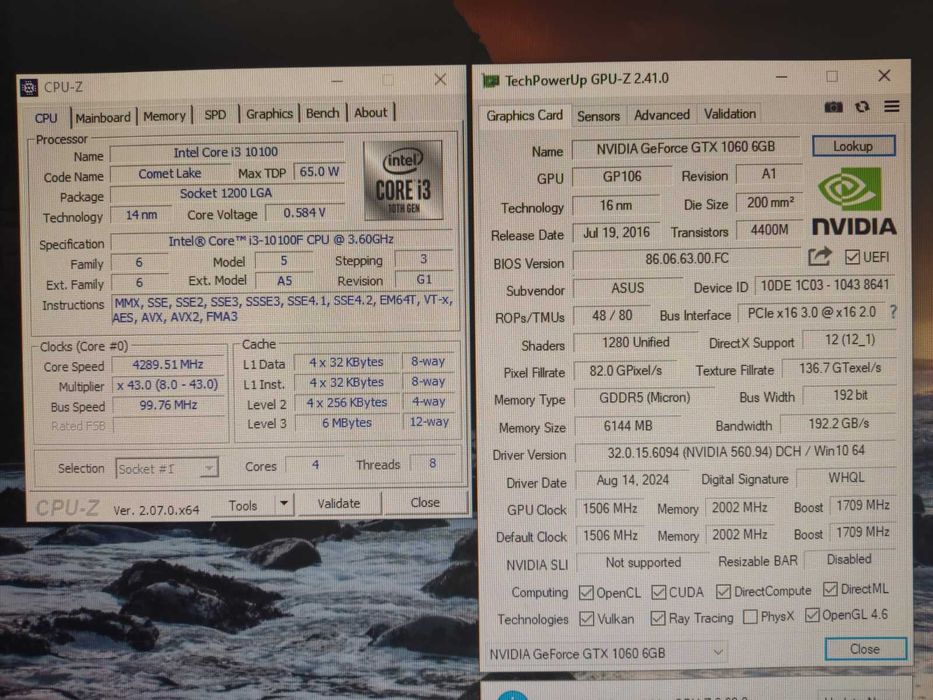Click the Bus Interface question mark icon
Viewport: 933px width, 700px height.
click(893, 311)
